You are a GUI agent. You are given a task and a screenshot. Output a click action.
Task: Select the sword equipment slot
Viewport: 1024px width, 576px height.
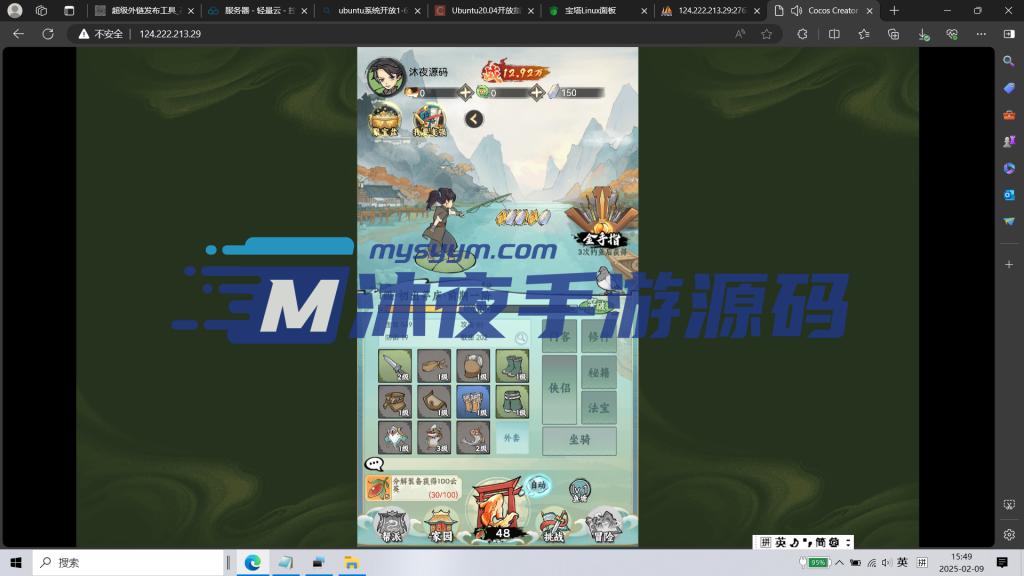pos(394,366)
